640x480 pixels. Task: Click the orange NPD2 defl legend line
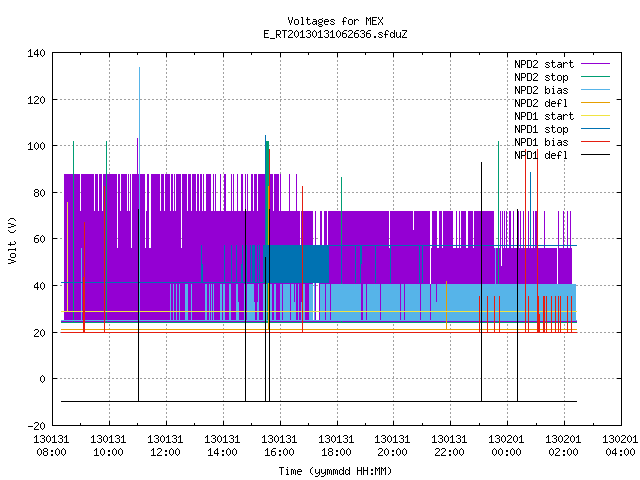(x=596, y=102)
